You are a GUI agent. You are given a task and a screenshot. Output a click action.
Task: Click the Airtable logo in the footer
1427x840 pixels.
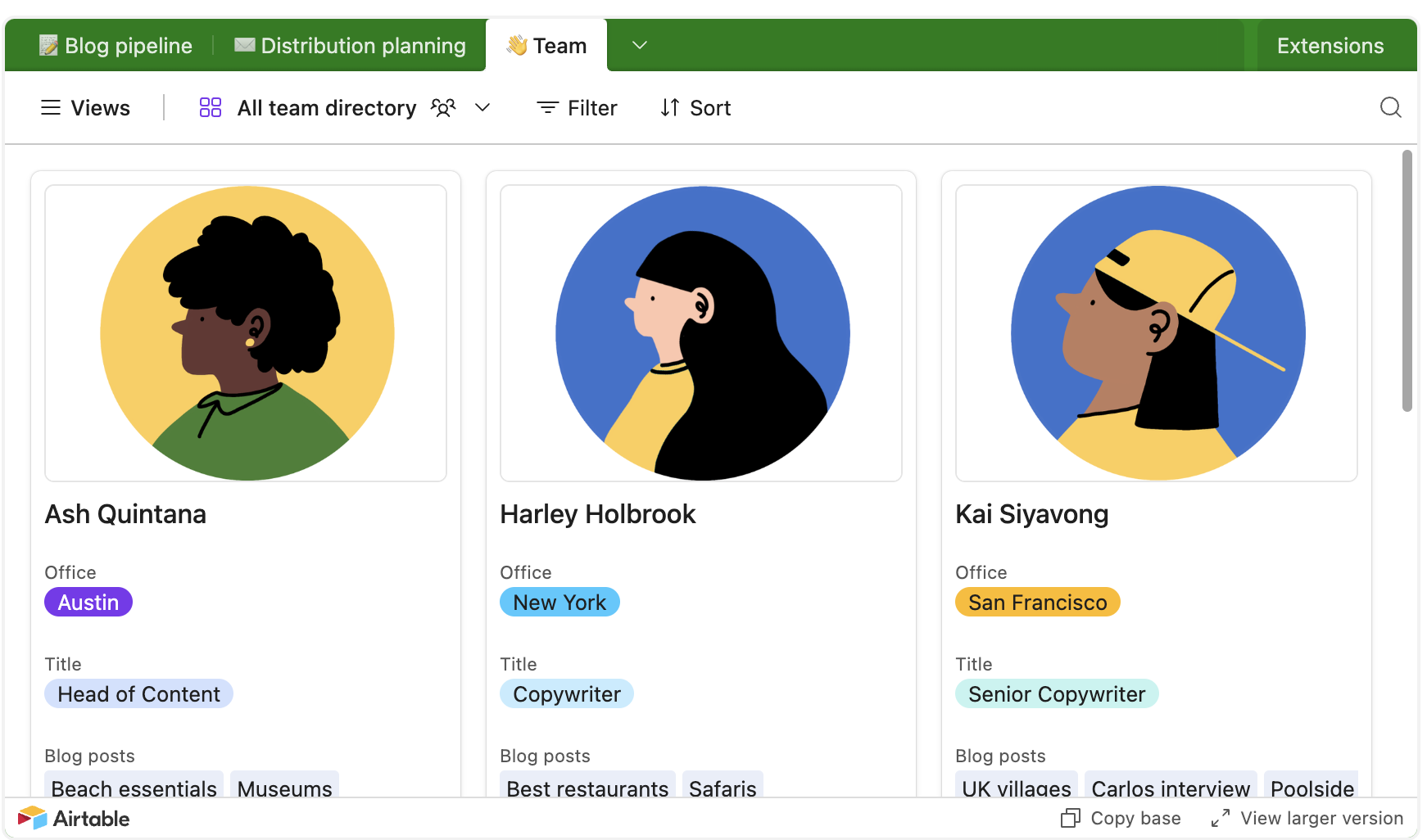tap(72, 818)
